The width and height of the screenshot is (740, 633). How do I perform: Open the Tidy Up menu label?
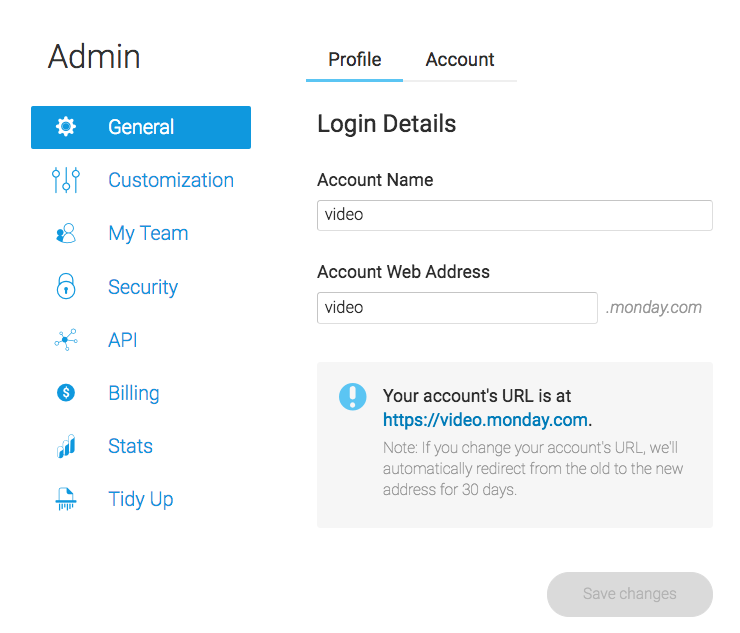pyautogui.click(x=141, y=499)
